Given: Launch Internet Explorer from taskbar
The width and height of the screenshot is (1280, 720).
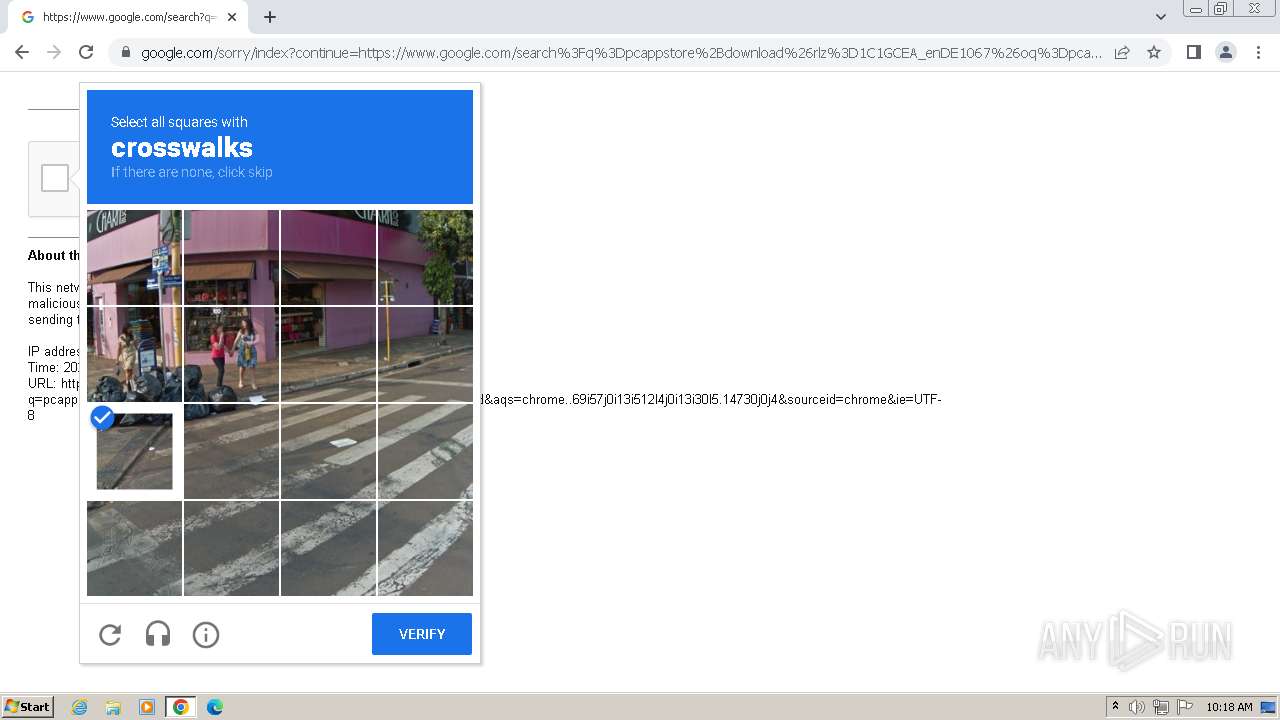Looking at the screenshot, I should coord(79,707).
